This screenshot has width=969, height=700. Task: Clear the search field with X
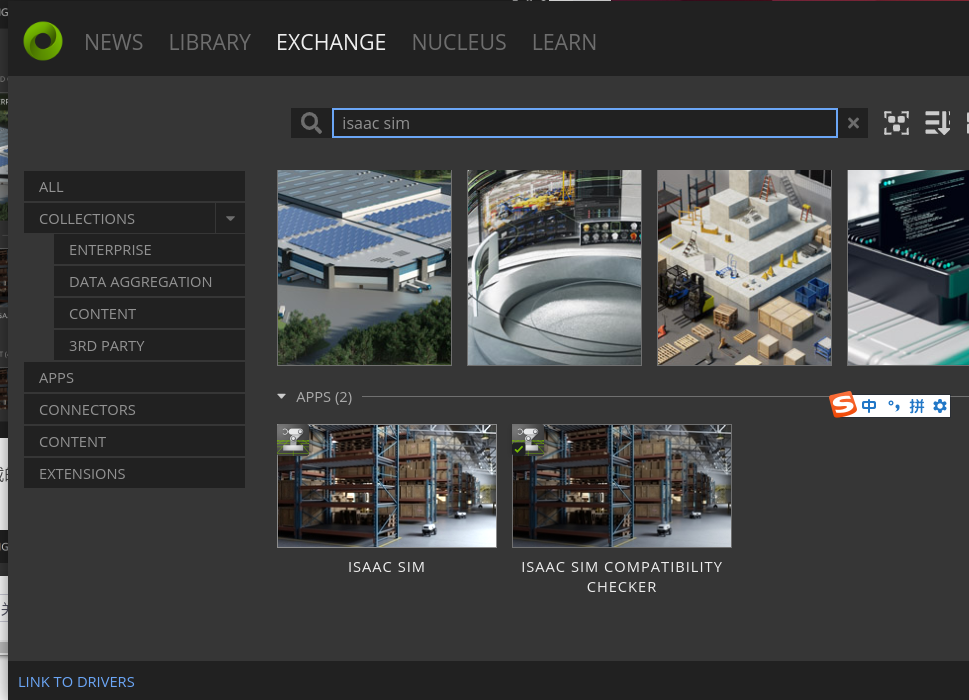coord(853,123)
